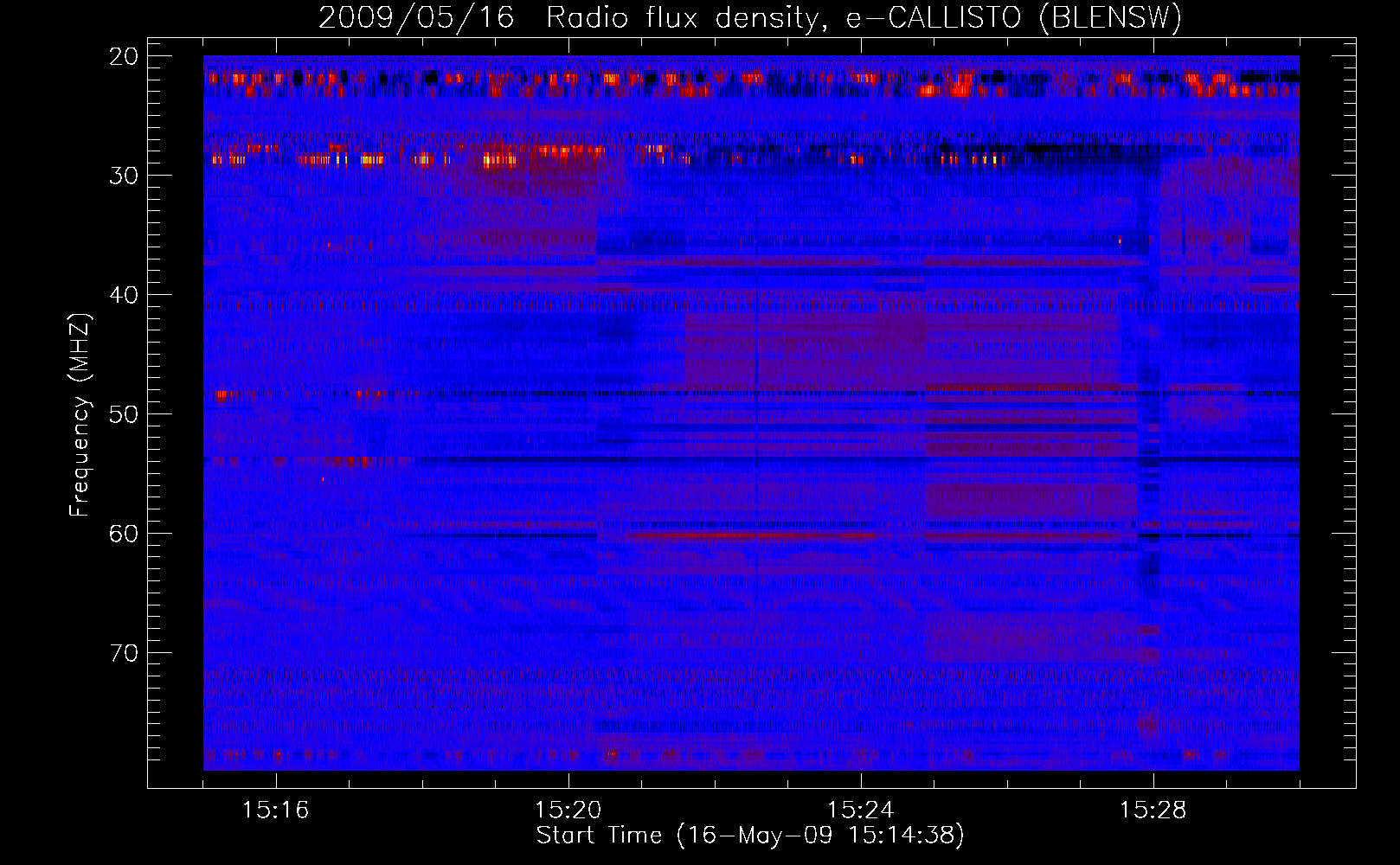The image size is (1400, 865).
Task: Click the 70 frequency tick label
Action: 125,653
